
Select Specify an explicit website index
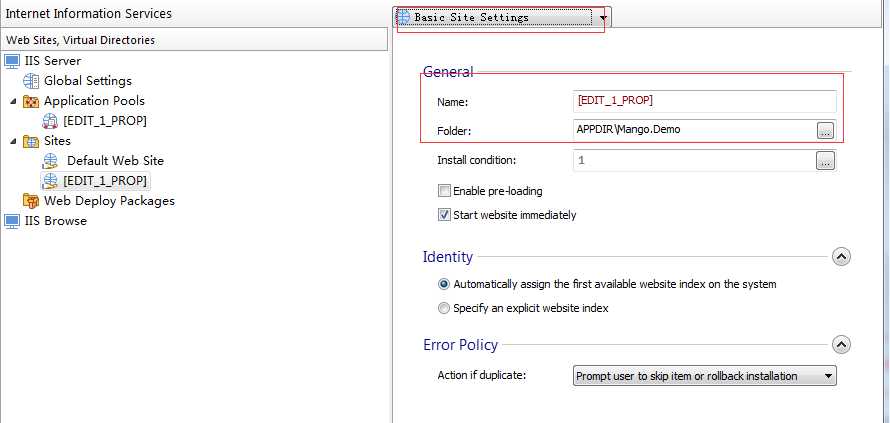tap(444, 308)
